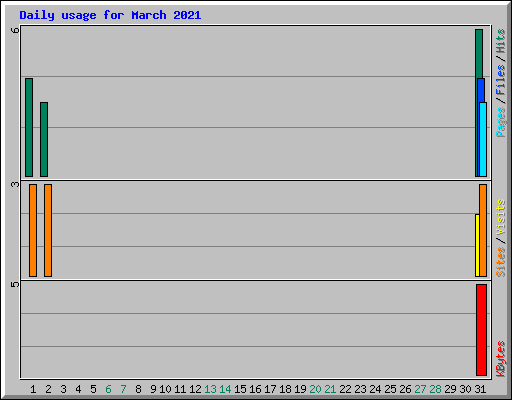Click day label "9" on the x-axis
512x400 pixels.
(153, 389)
